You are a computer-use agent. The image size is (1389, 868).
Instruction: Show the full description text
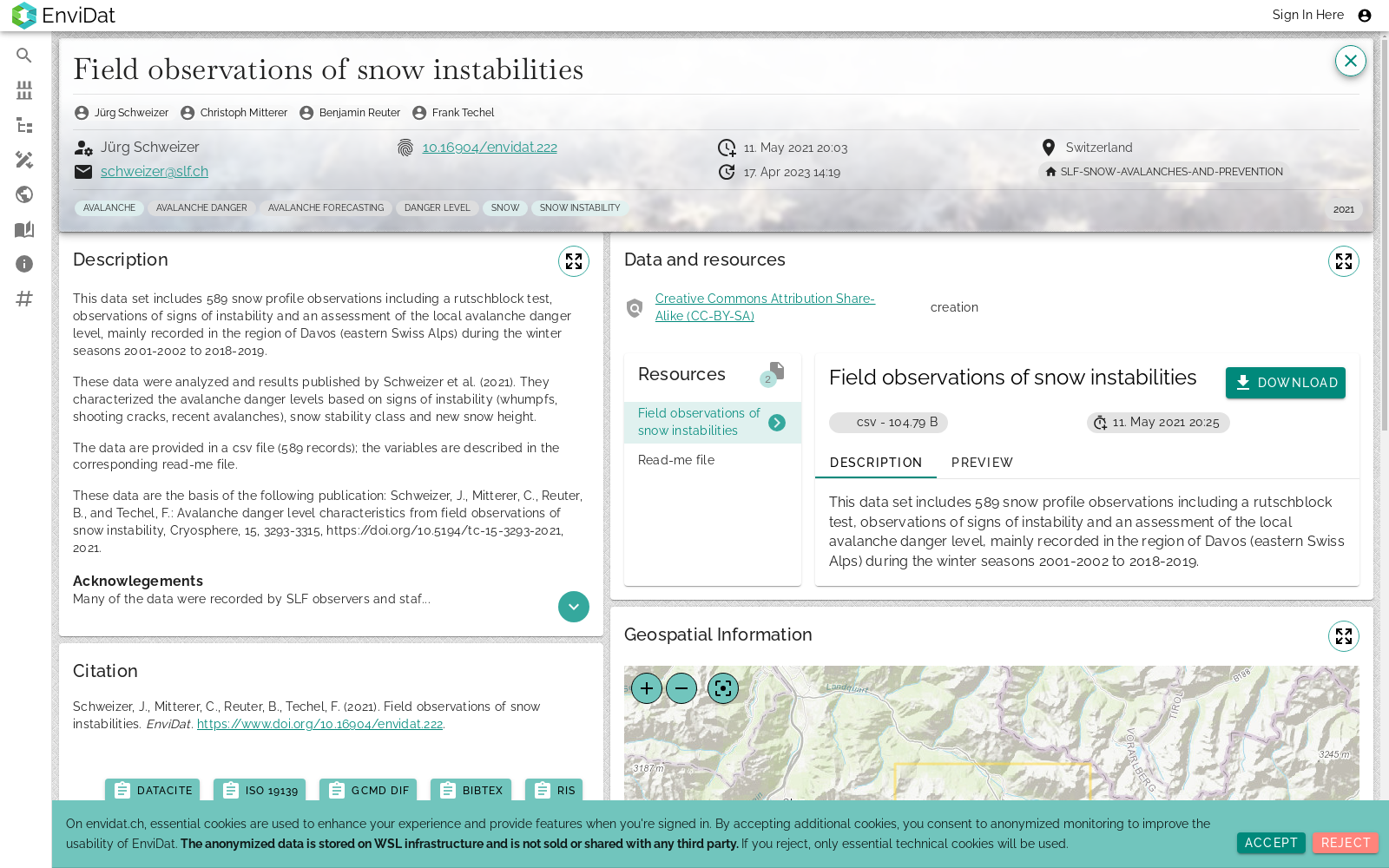click(574, 607)
